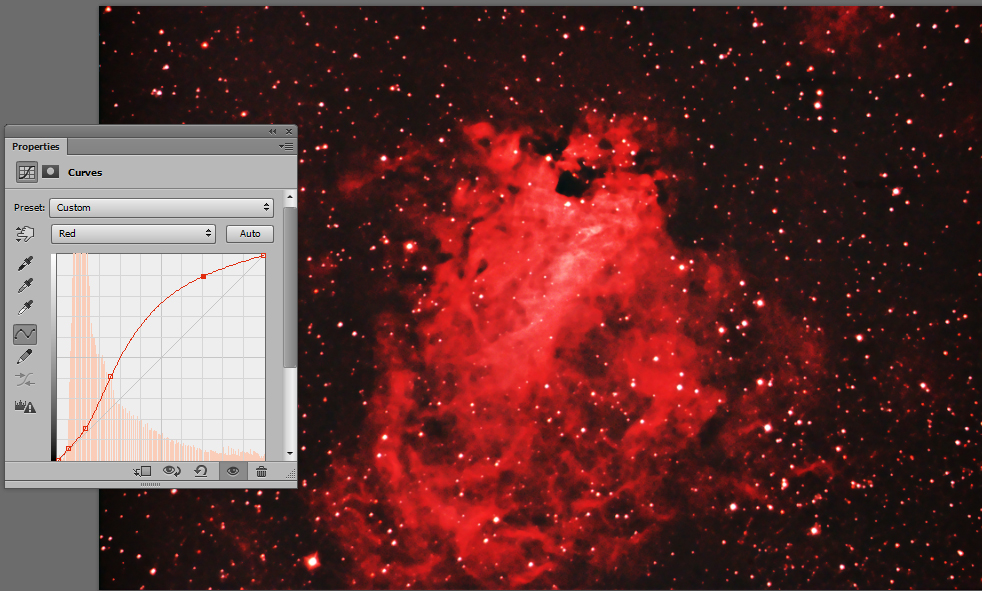Click the scroll up arrow in Properties panel
Image resolution: width=982 pixels, height=591 pixels.
pyautogui.click(x=290, y=197)
